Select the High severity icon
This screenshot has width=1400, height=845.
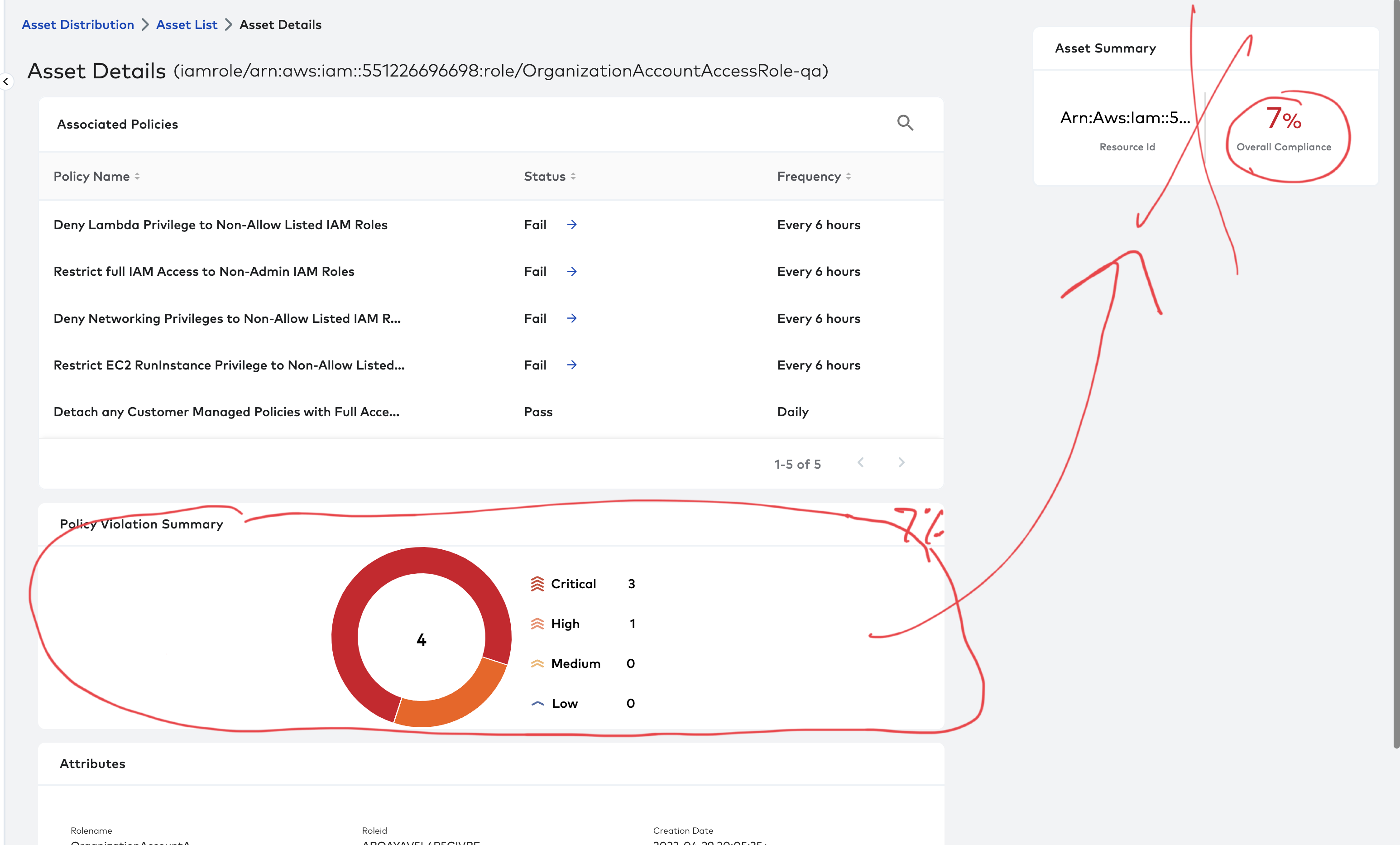tap(537, 623)
